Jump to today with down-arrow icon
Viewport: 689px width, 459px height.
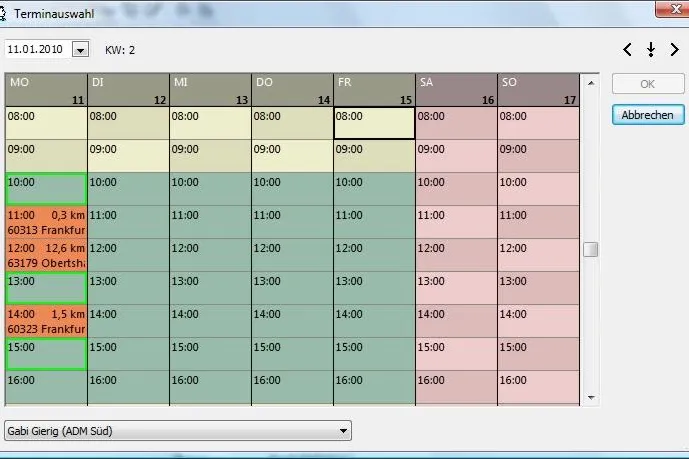651,50
